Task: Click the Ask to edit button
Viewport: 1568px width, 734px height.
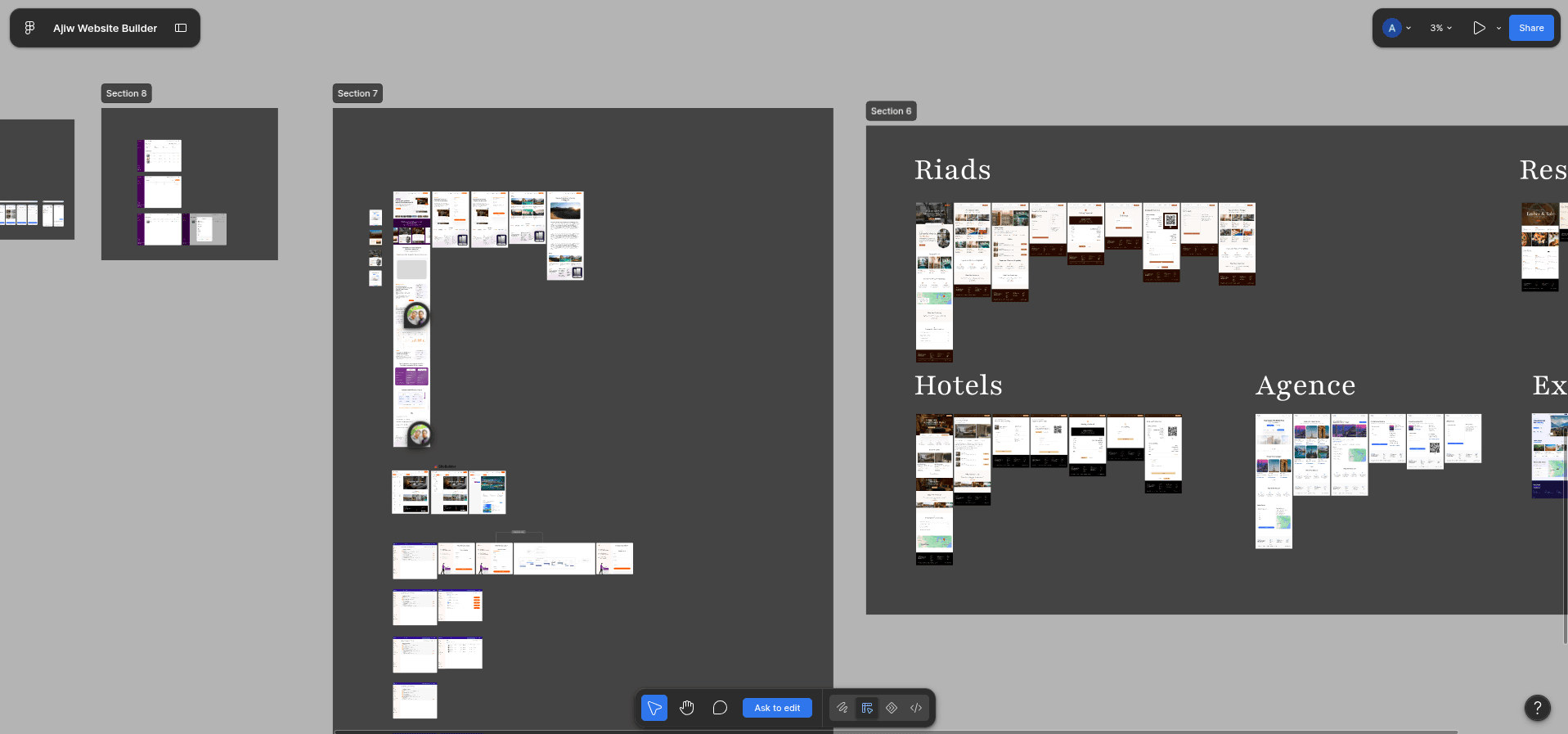Action: point(777,708)
